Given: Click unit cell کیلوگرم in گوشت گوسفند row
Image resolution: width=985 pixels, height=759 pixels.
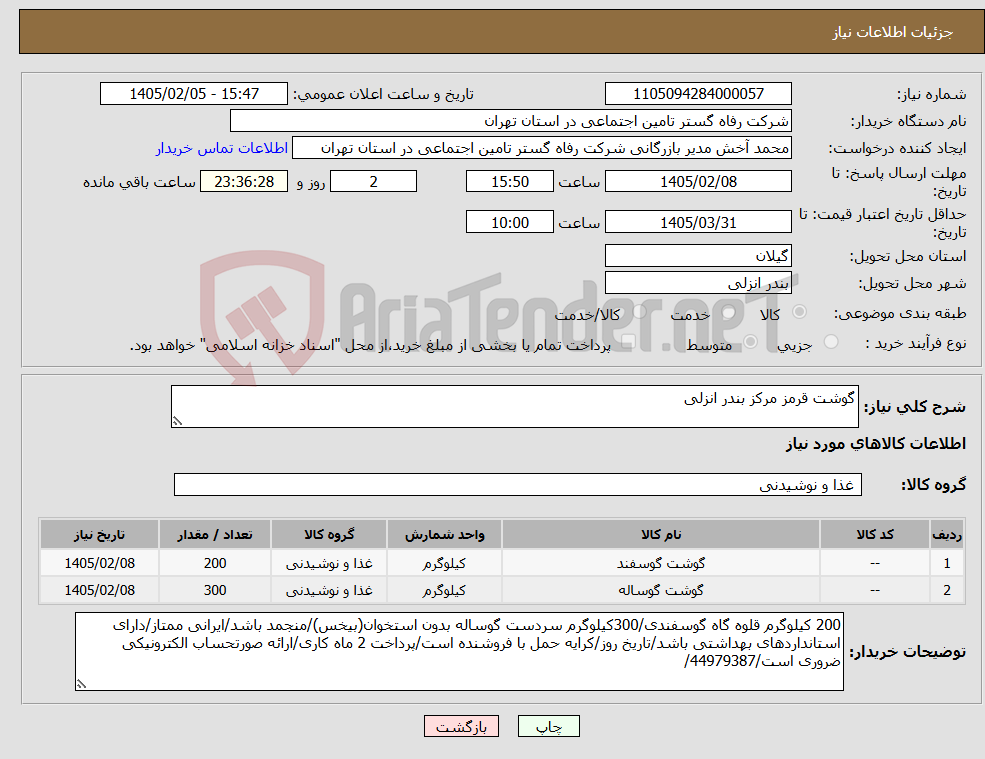Looking at the screenshot, I should click(x=444, y=563).
